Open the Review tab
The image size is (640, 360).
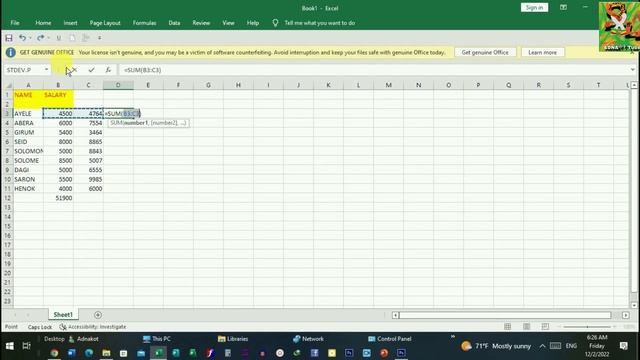coord(201,23)
